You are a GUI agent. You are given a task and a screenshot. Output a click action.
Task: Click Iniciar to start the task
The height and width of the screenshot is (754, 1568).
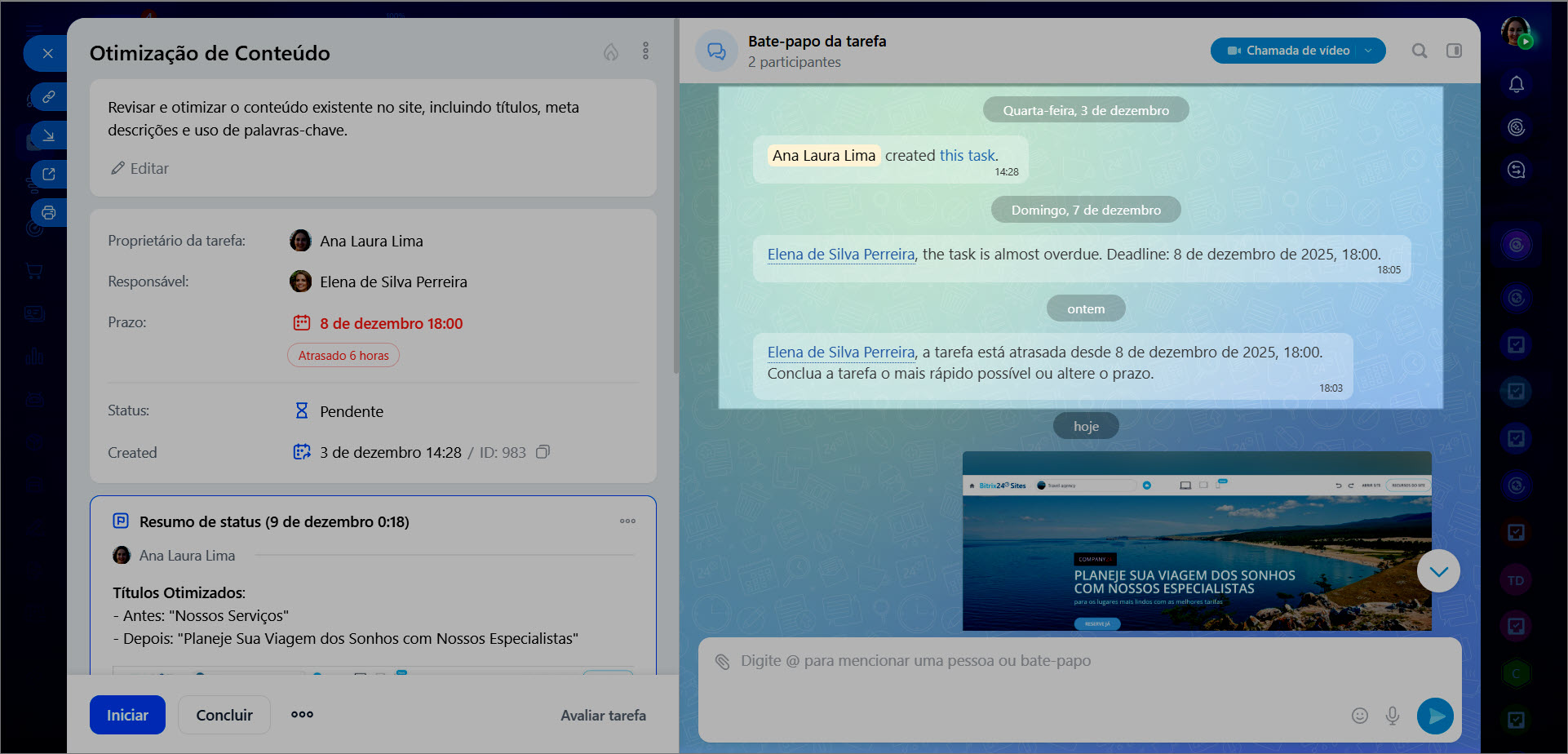coord(127,715)
